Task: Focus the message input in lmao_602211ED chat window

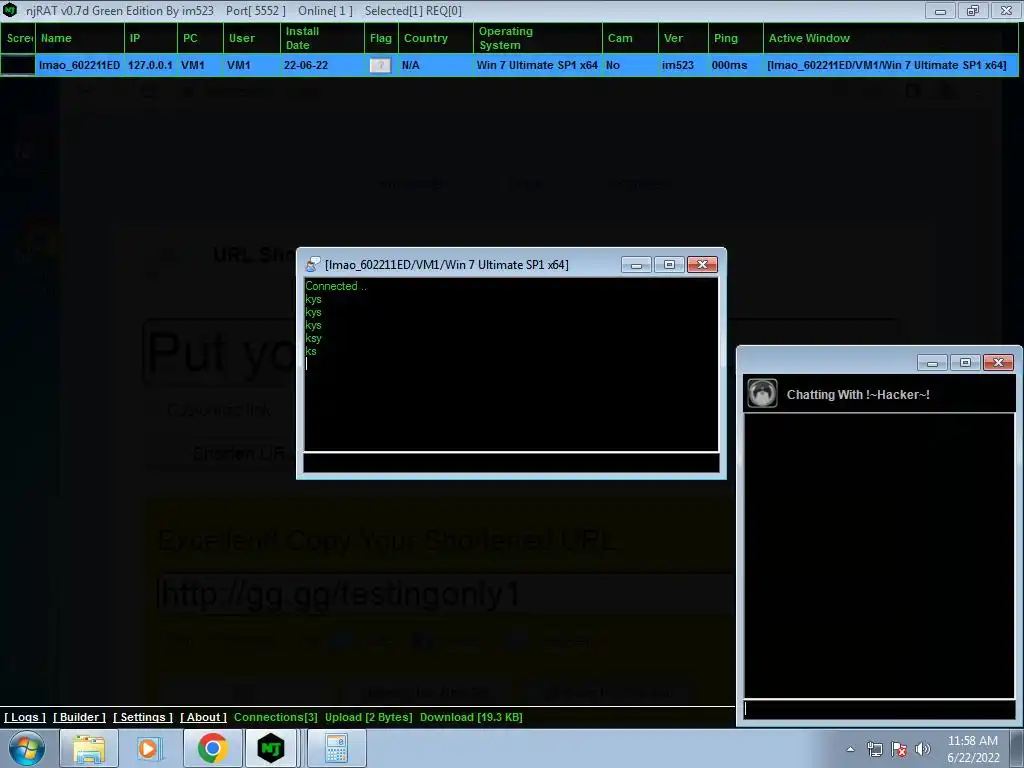Action: pyautogui.click(x=511, y=462)
